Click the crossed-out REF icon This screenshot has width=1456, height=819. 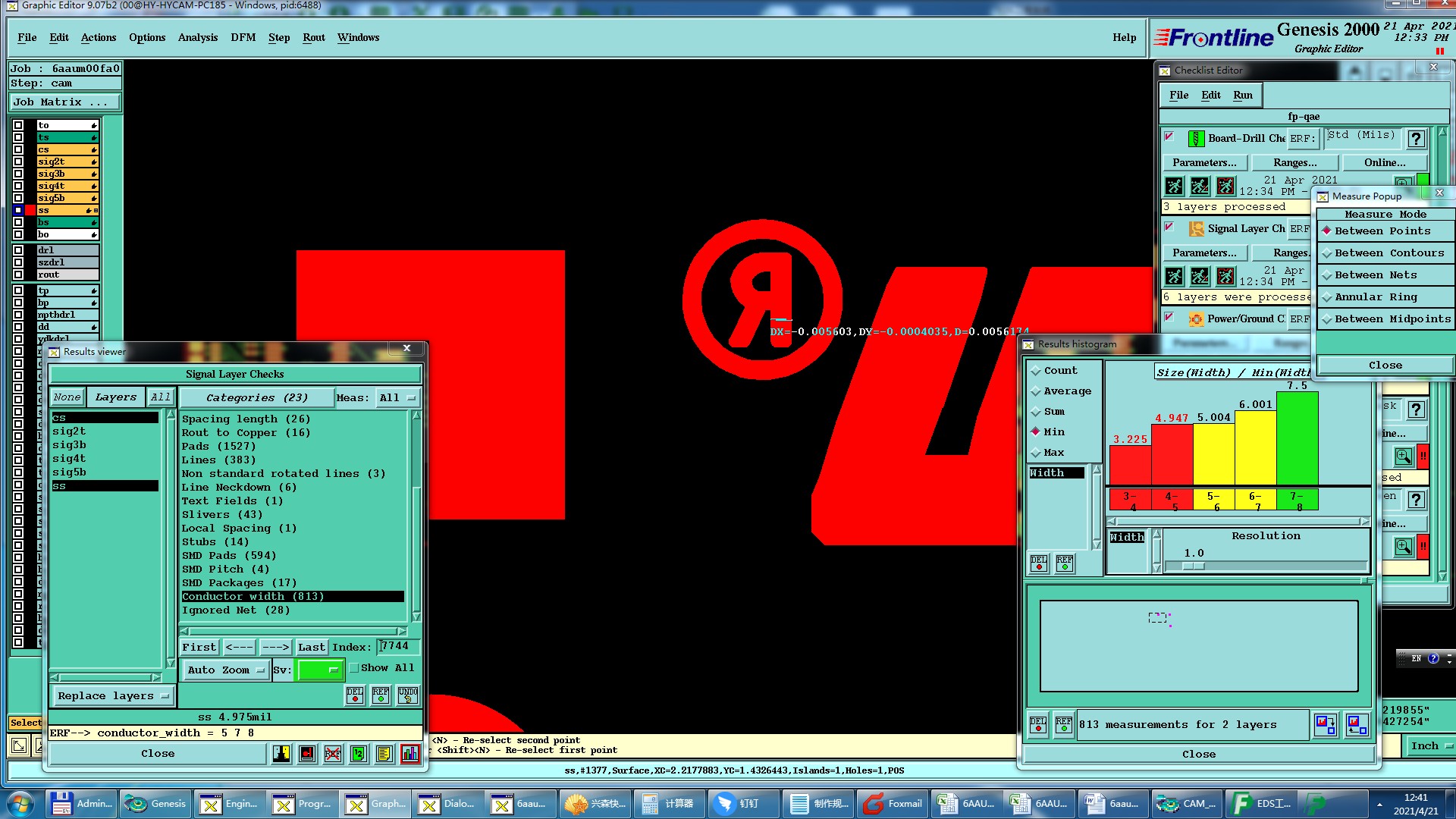pyautogui.click(x=333, y=754)
